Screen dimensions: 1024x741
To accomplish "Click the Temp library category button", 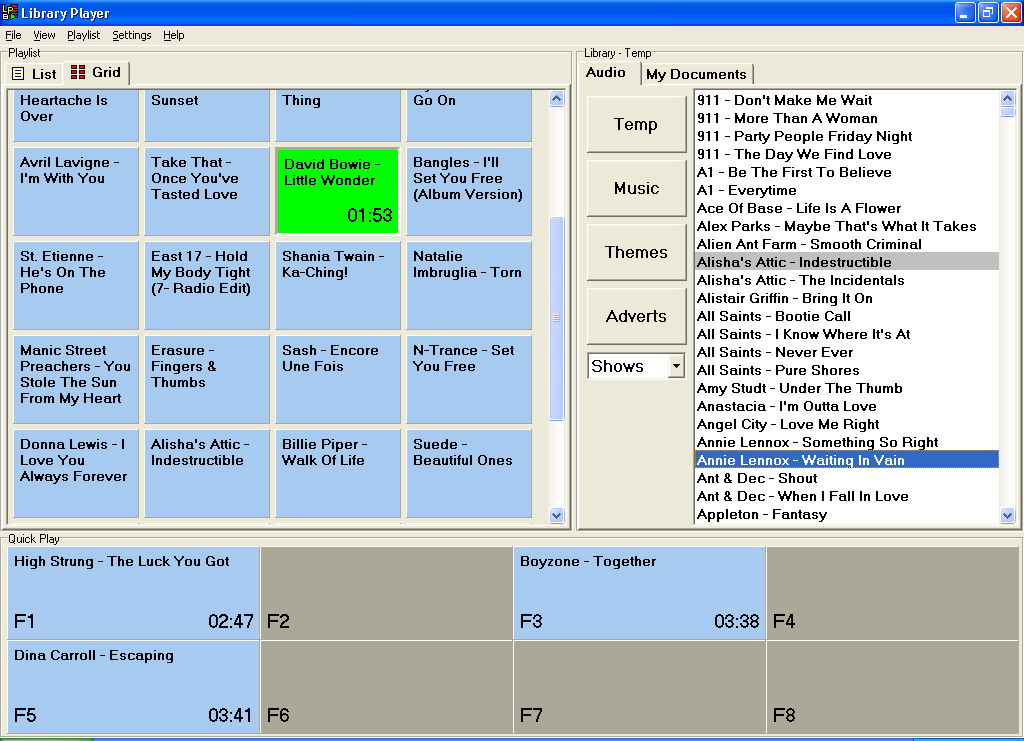I will (636, 124).
